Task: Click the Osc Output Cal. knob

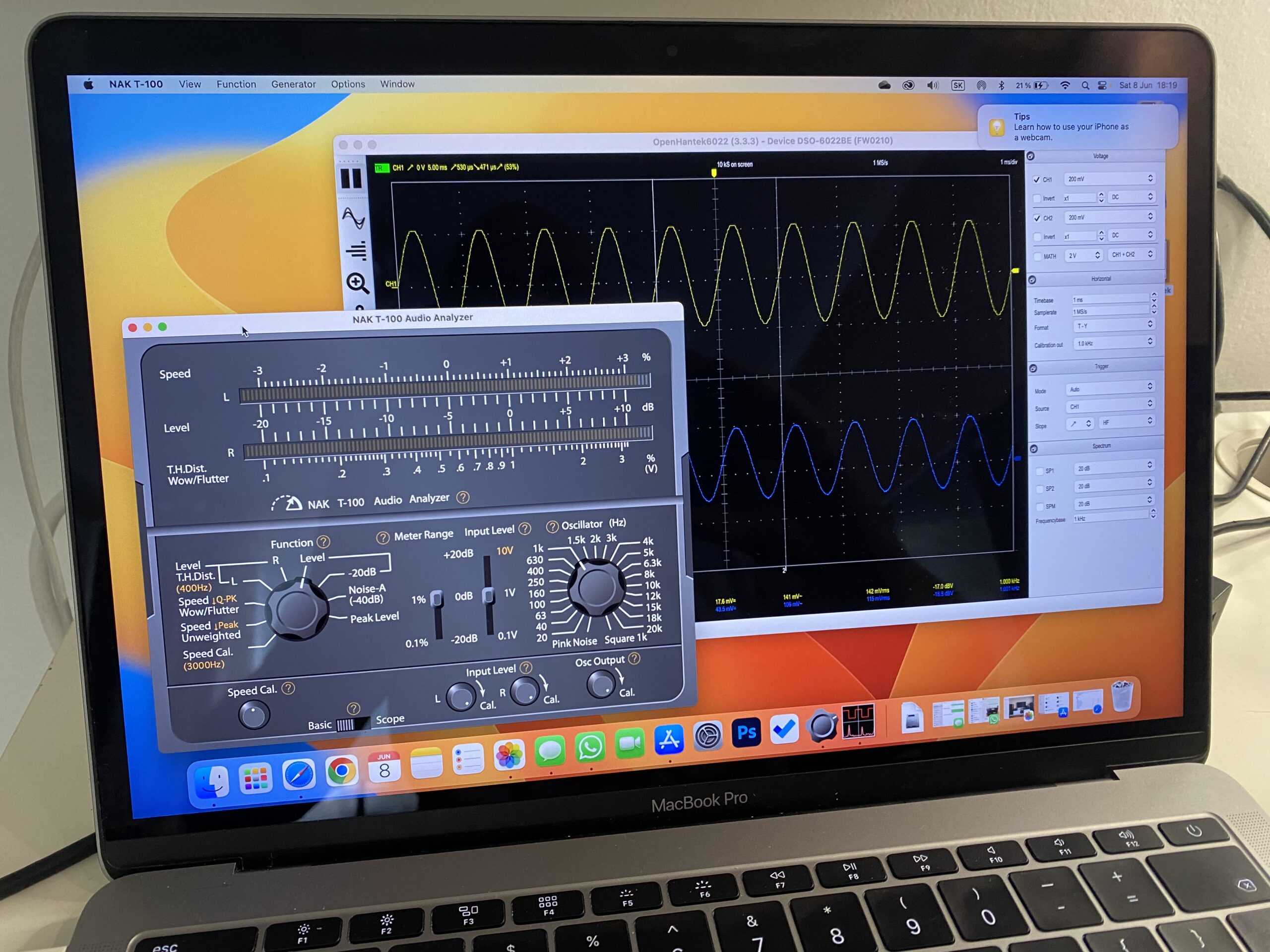Action: point(601,685)
